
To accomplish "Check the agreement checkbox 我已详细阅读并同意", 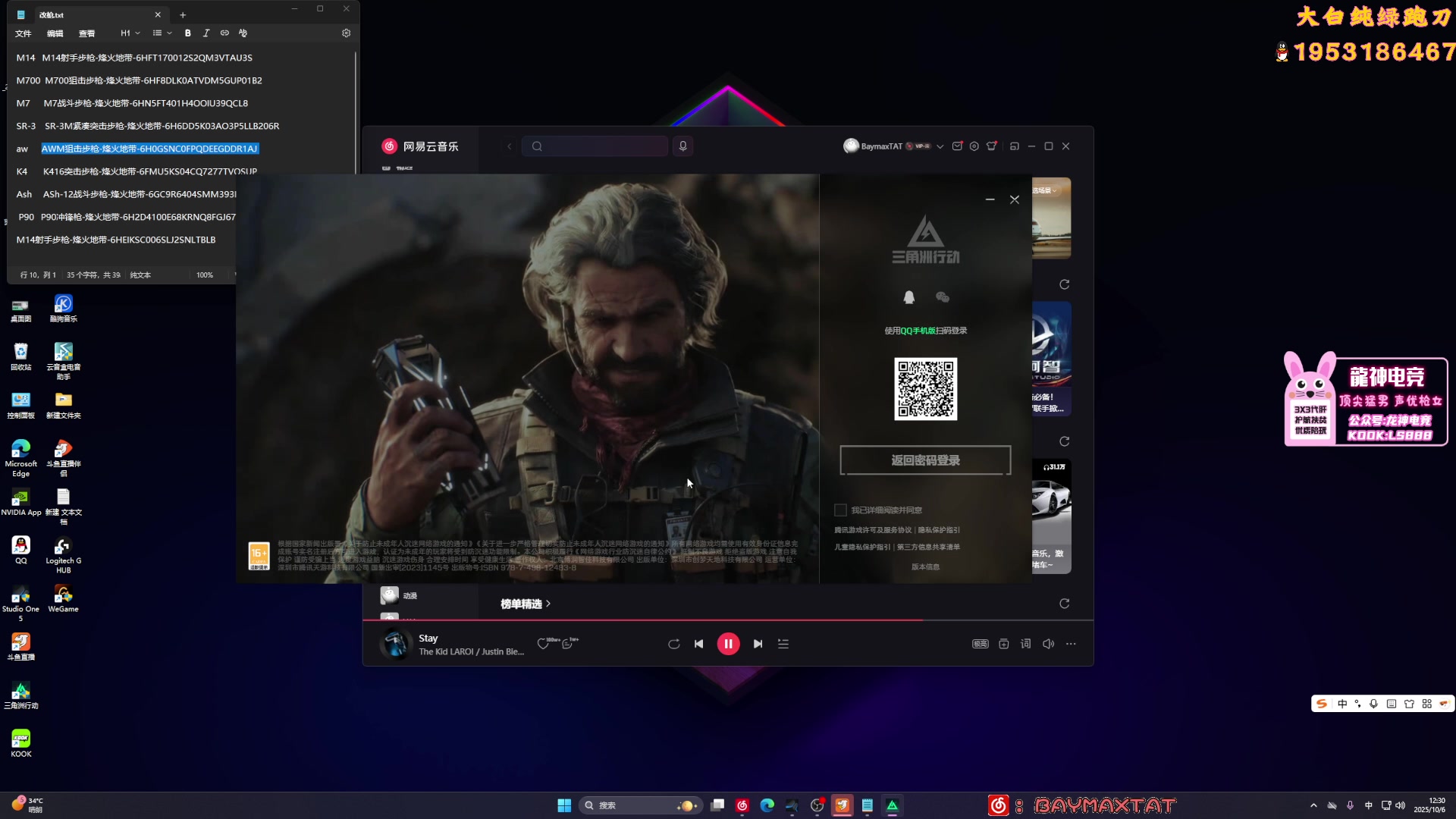I will point(840,510).
